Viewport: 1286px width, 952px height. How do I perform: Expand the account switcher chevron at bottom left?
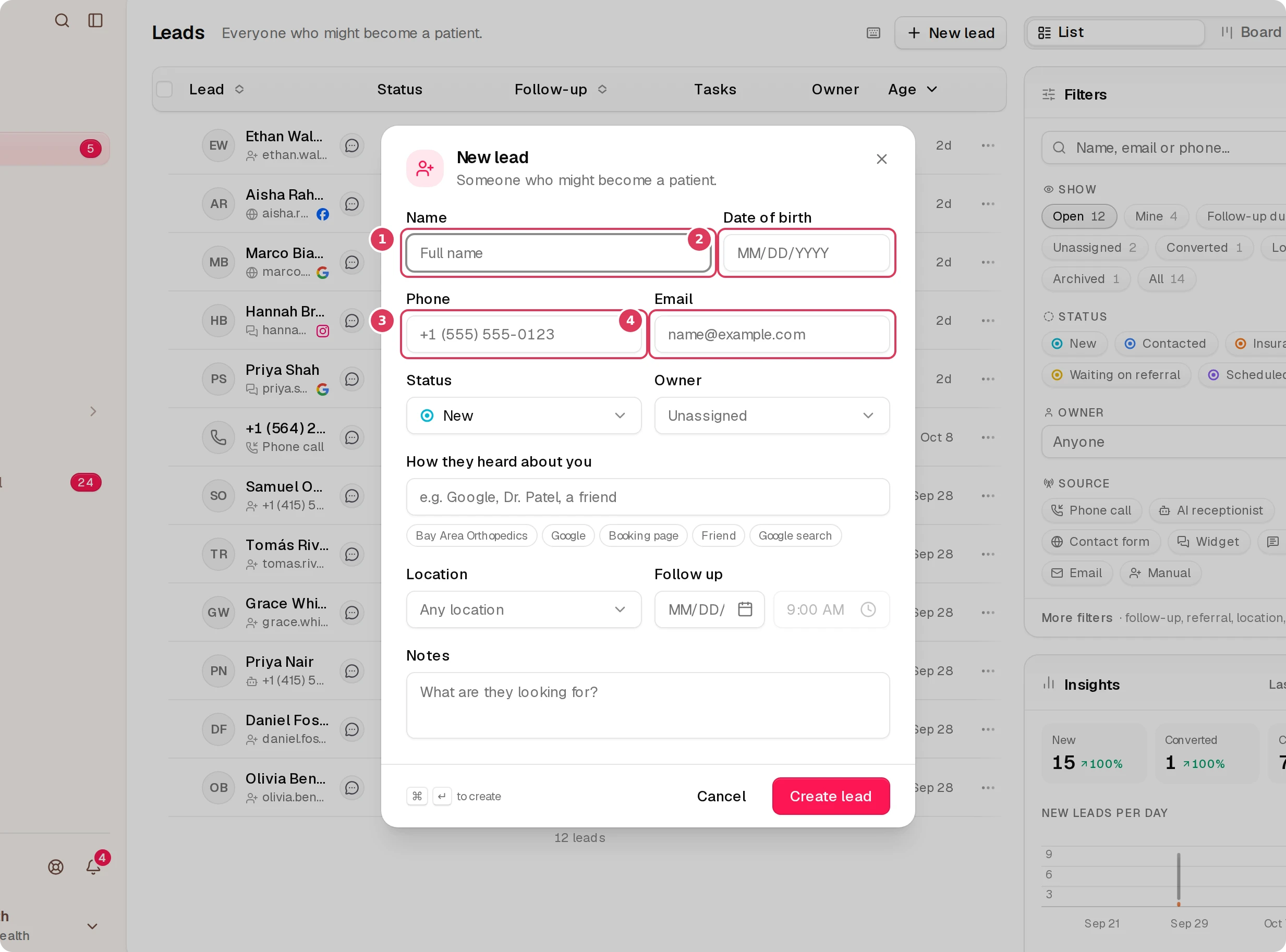(92, 926)
